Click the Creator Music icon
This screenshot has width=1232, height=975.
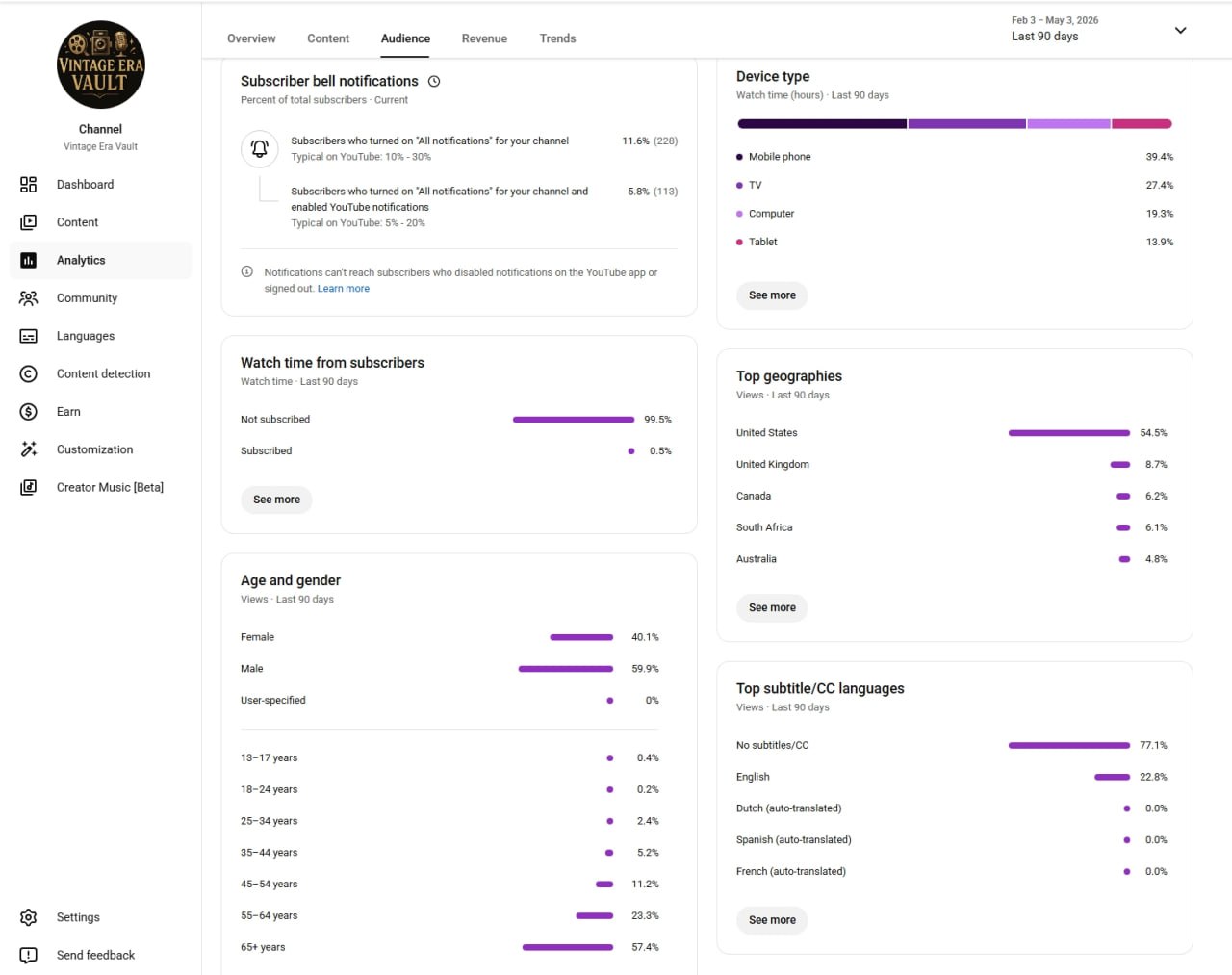coord(29,487)
